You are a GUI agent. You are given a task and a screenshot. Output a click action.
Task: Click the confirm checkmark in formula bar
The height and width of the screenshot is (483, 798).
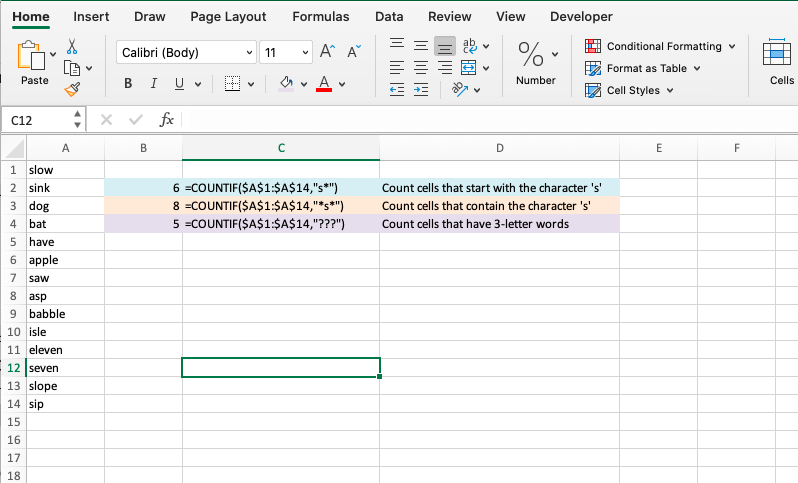[x=136, y=120]
